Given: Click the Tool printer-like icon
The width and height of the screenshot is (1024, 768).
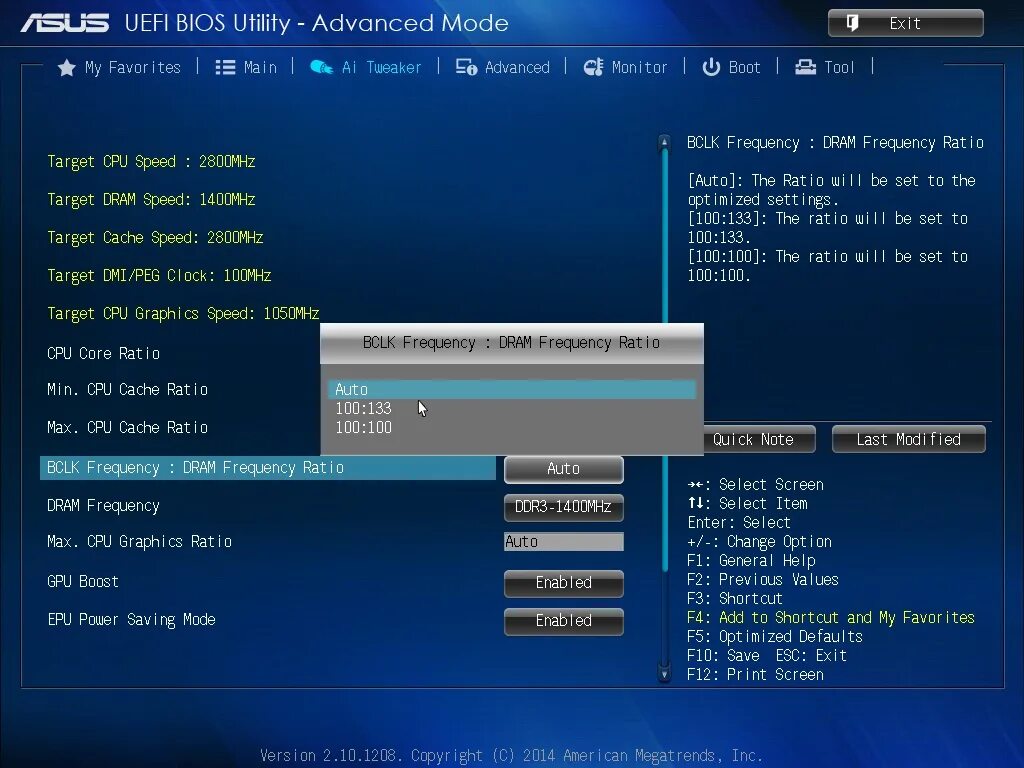Looking at the screenshot, I should [805, 67].
